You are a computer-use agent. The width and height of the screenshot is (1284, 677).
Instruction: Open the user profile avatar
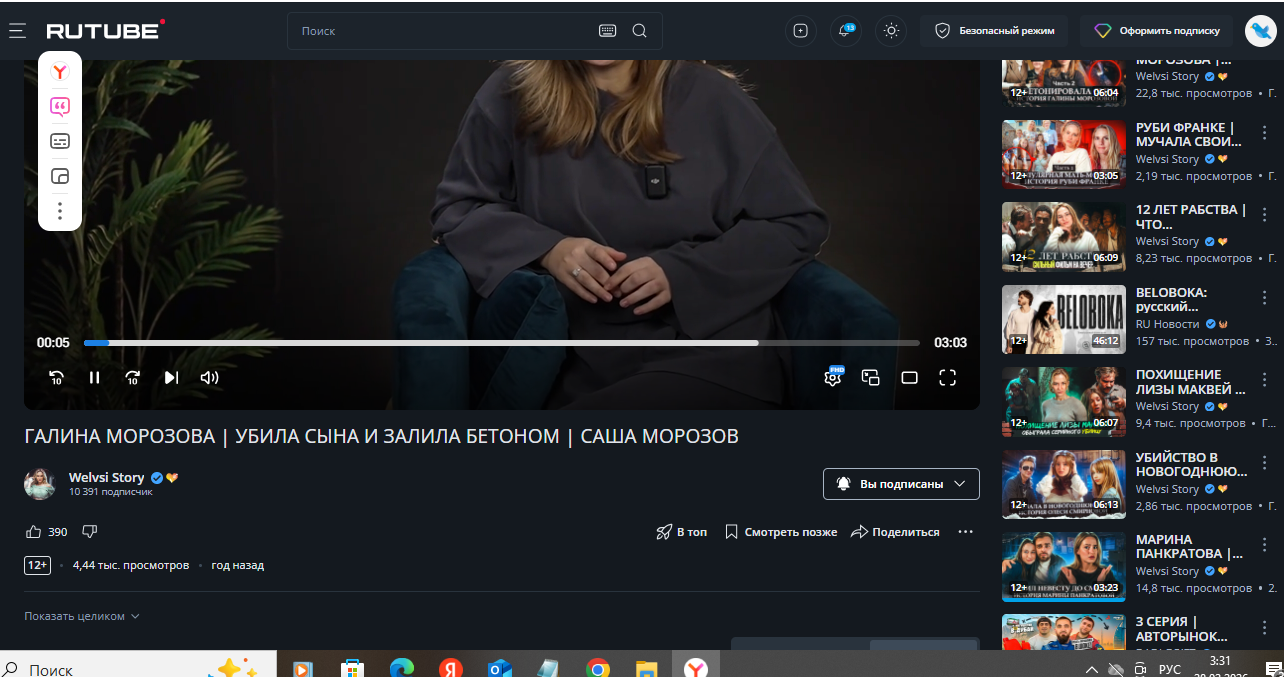click(x=1260, y=31)
